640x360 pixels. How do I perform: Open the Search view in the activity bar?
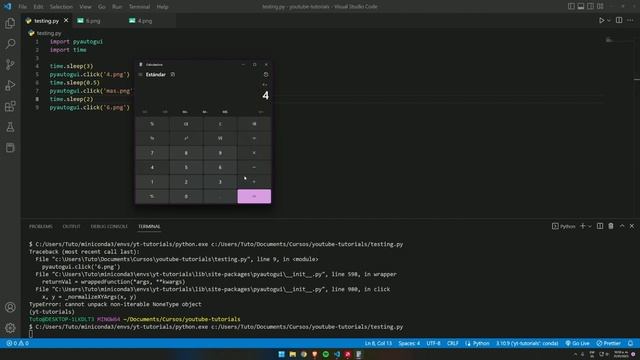pyautogui.click(x=10, y=44)
